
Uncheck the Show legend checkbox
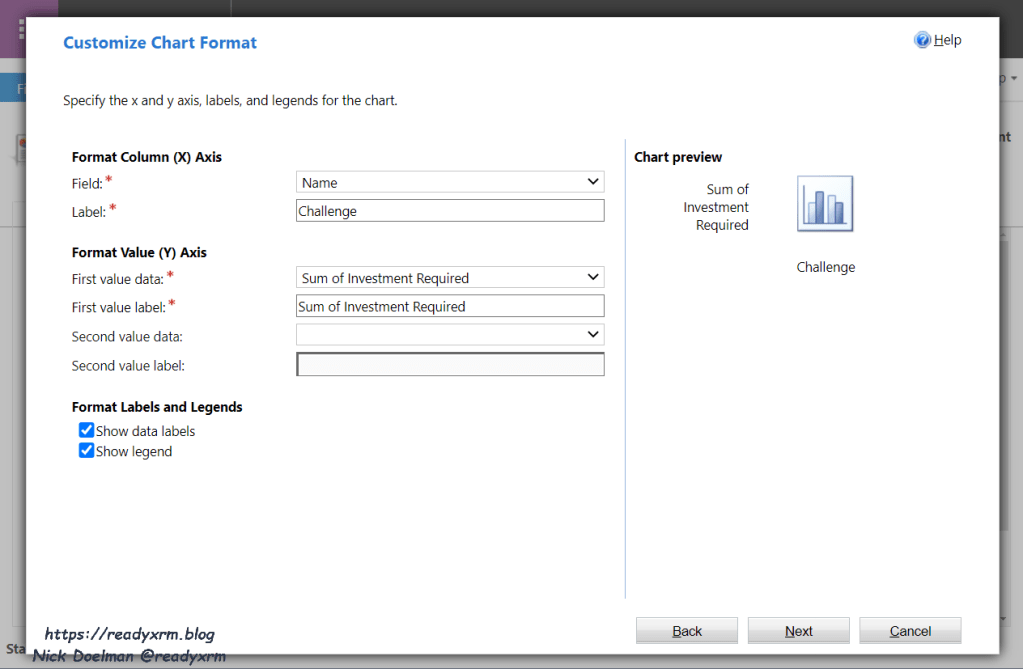(87, 451)
